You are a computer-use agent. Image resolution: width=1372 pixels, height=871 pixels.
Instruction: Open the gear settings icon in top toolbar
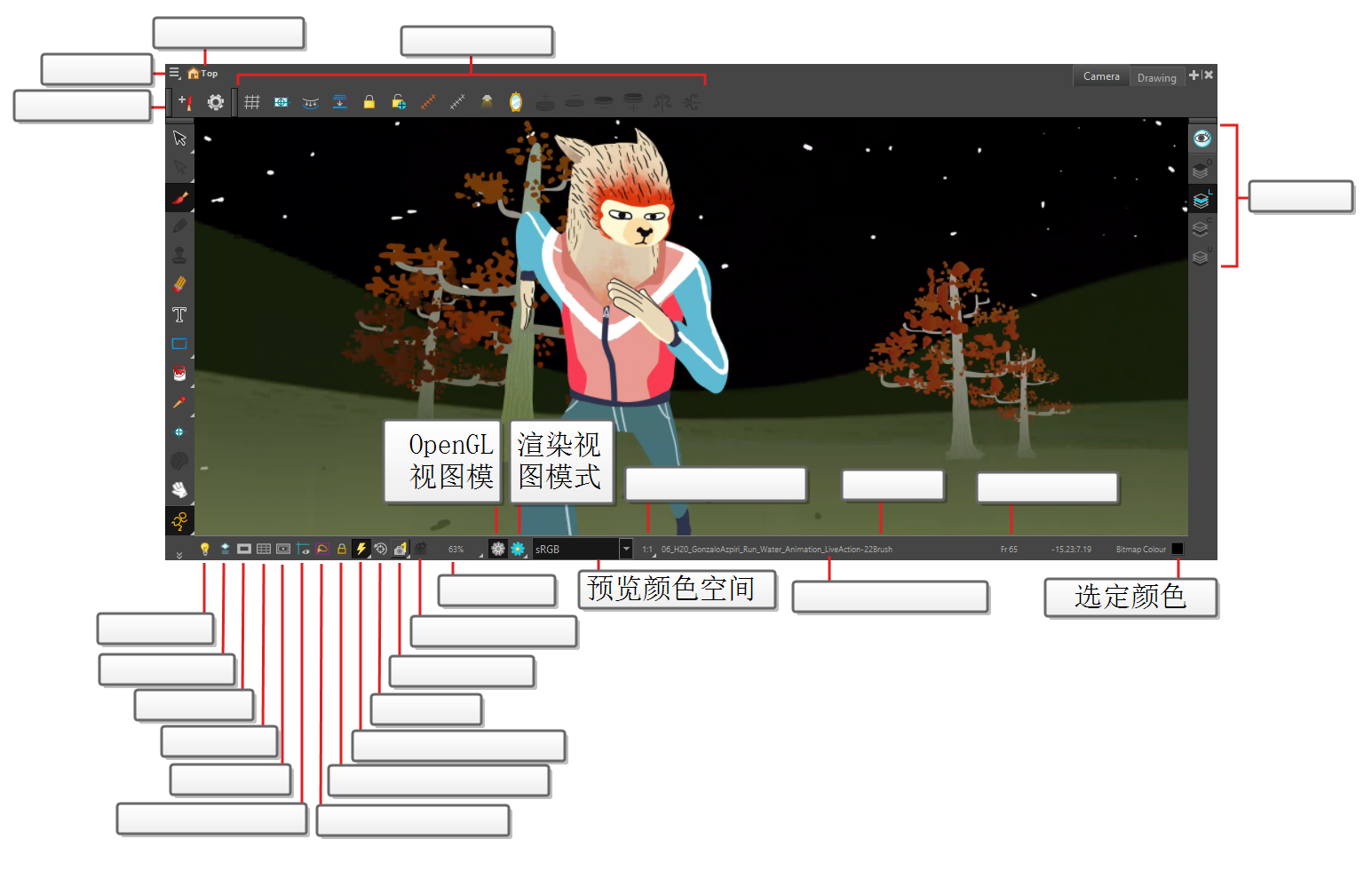[216, 103]
